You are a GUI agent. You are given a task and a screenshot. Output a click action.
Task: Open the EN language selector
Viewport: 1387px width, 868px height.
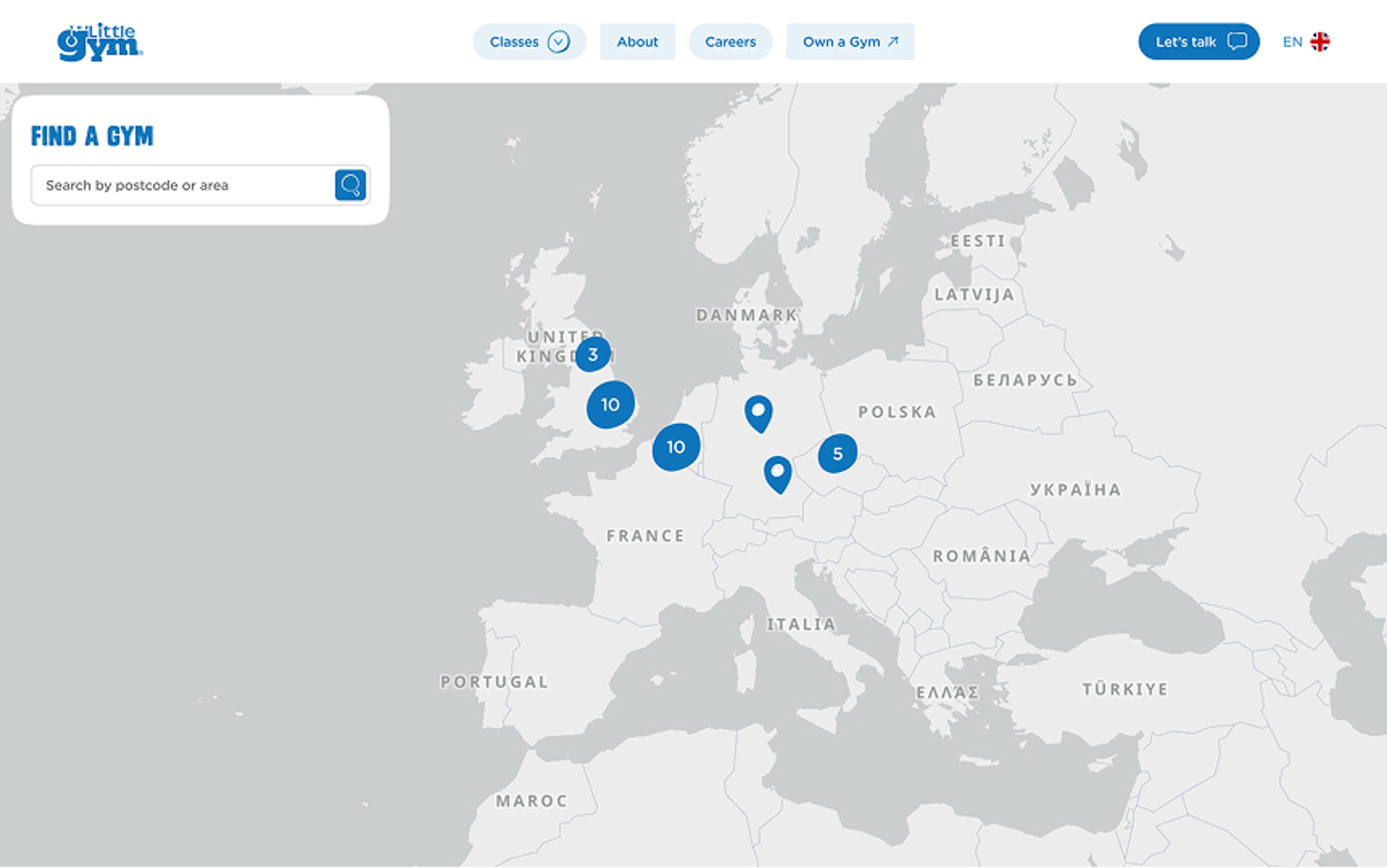tap(1292, 42)
